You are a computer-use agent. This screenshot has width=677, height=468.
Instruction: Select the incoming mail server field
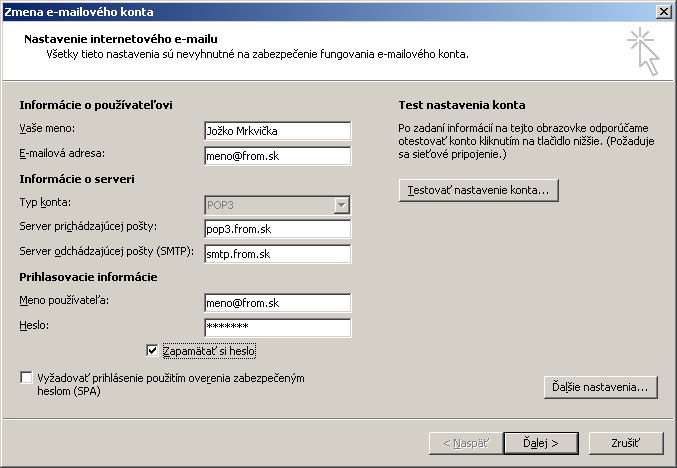(x=275, y=229)
